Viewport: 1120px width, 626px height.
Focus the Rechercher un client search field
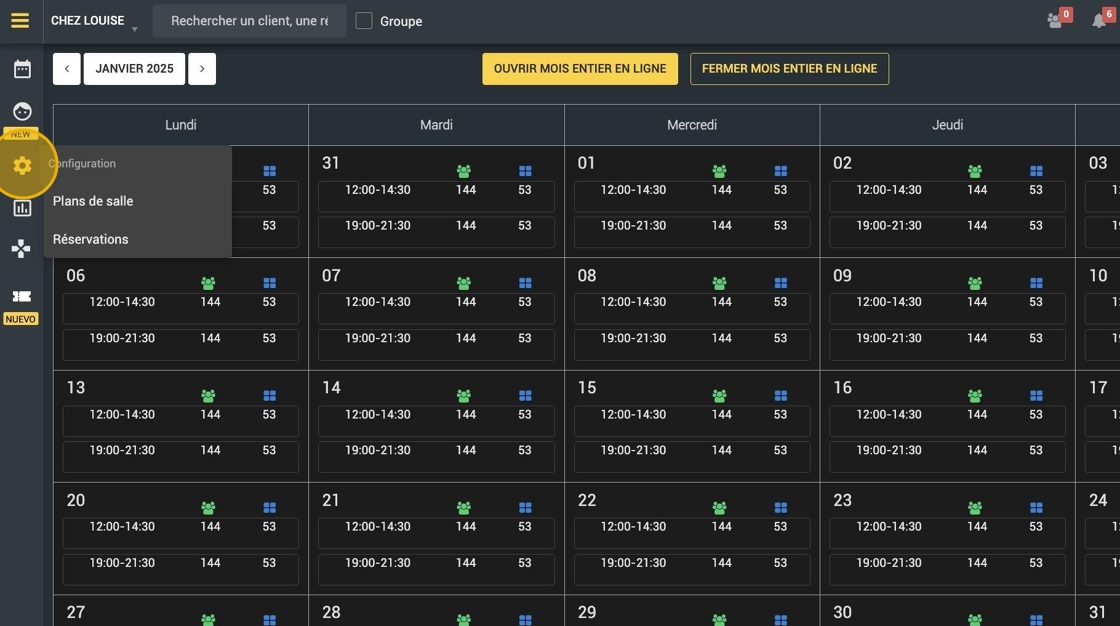(249, 21)
